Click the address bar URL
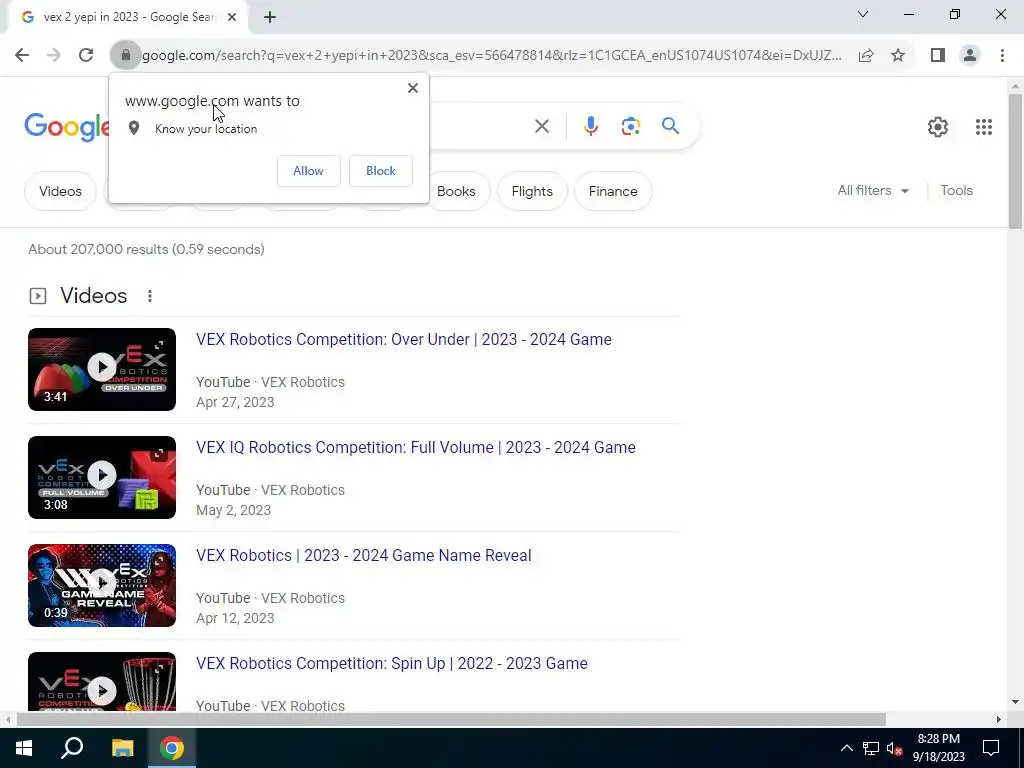Viewport: 1024px width, 768px height. (x=492, y=56)
